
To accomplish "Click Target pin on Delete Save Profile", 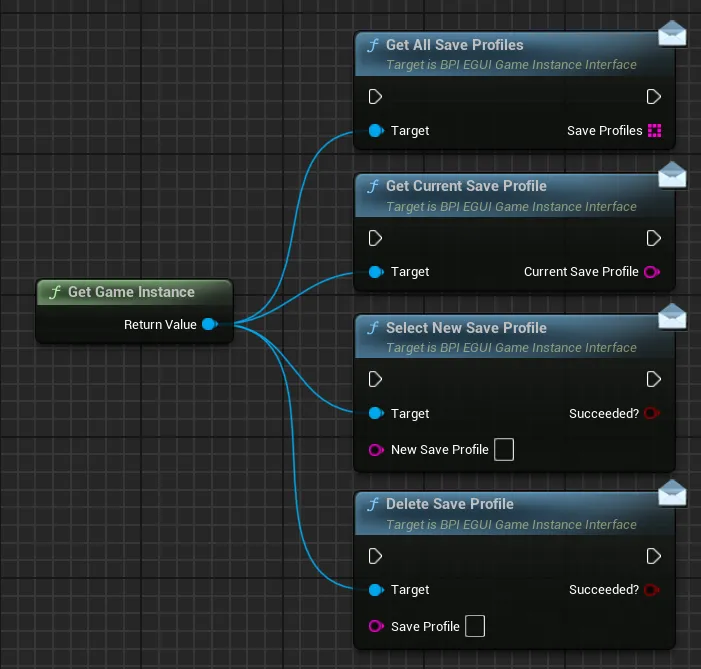I will point(376,590).
